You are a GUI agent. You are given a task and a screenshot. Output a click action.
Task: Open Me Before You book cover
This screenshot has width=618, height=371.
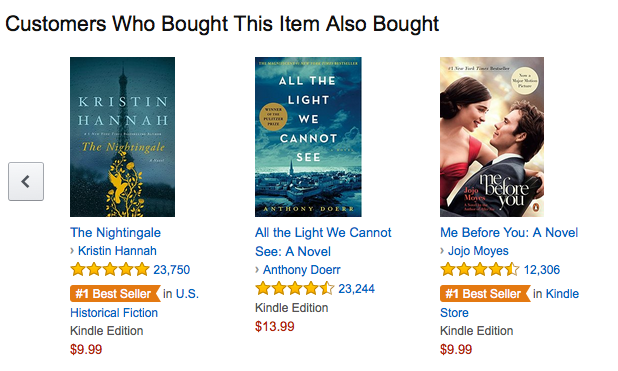492,137
